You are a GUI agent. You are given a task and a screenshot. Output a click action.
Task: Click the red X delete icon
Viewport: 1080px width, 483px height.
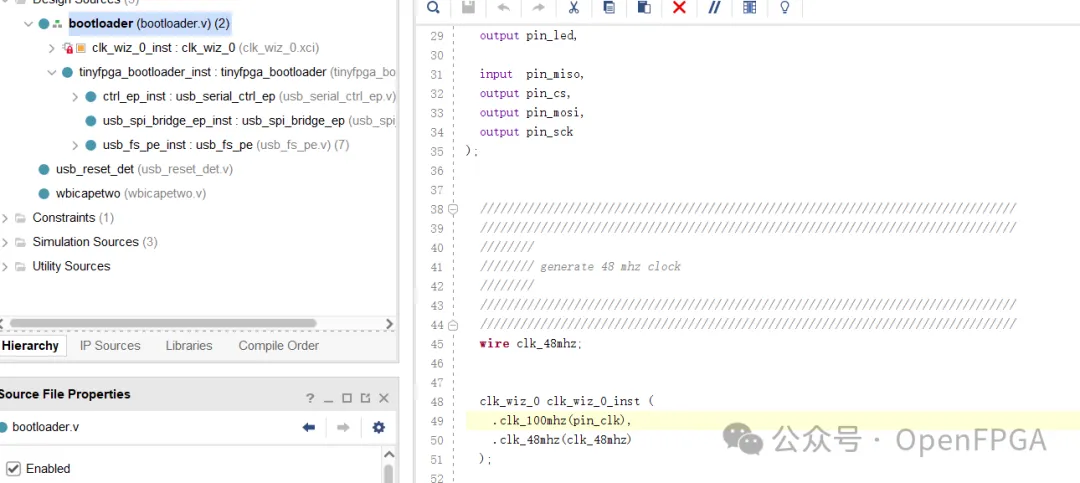(679, 8)
